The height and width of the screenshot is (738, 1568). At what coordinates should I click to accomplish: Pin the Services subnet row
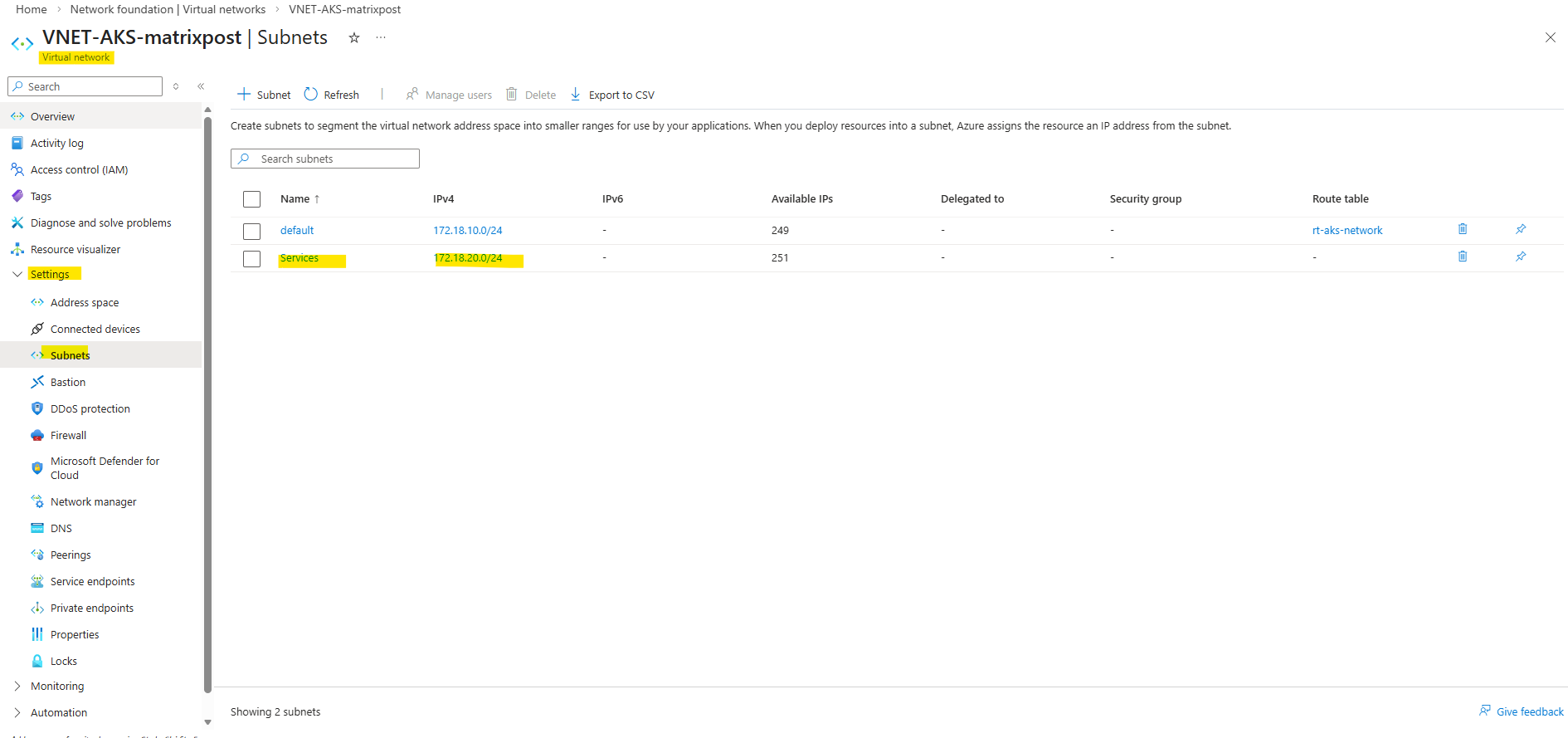(x=1521, y=257)
